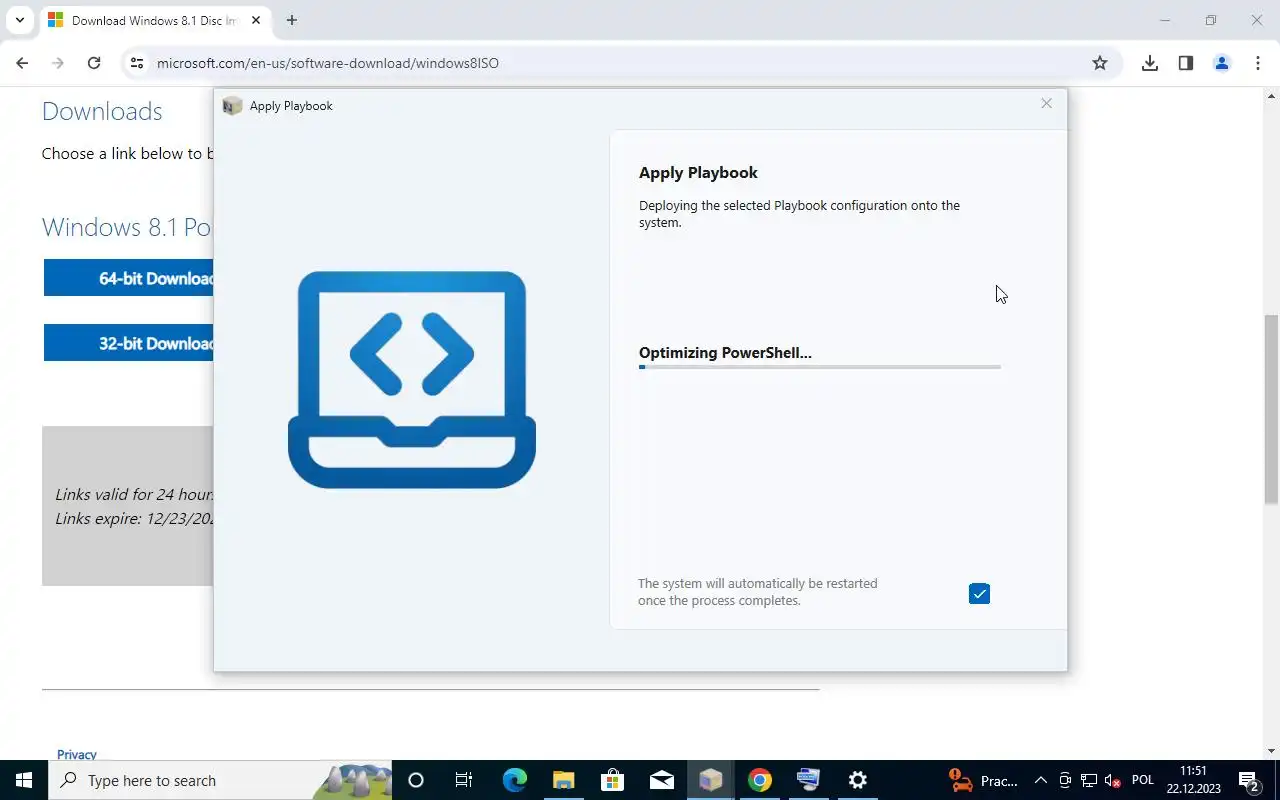Viewport: 1280px width, 800px height.
Task: Open Chrome side panel icon
Action: [1186, 63]
